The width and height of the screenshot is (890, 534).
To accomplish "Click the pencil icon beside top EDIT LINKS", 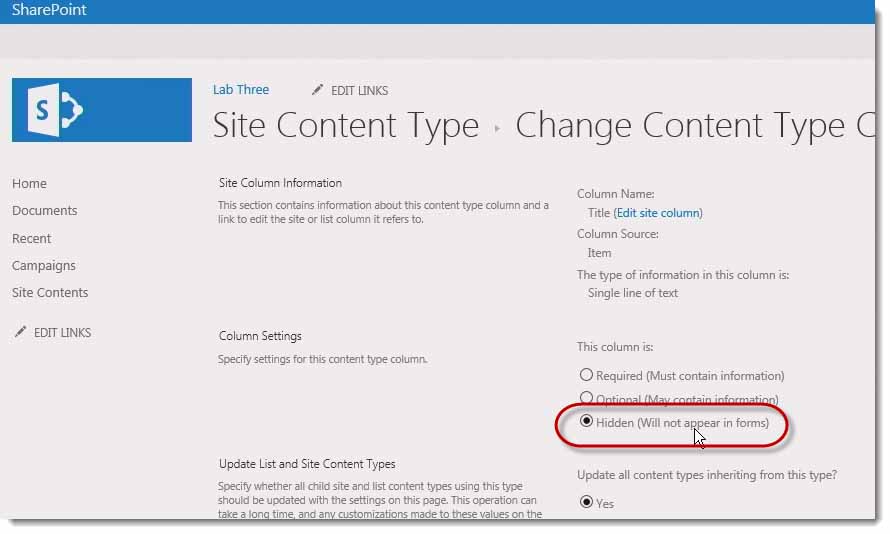I will tap(317, 90).
